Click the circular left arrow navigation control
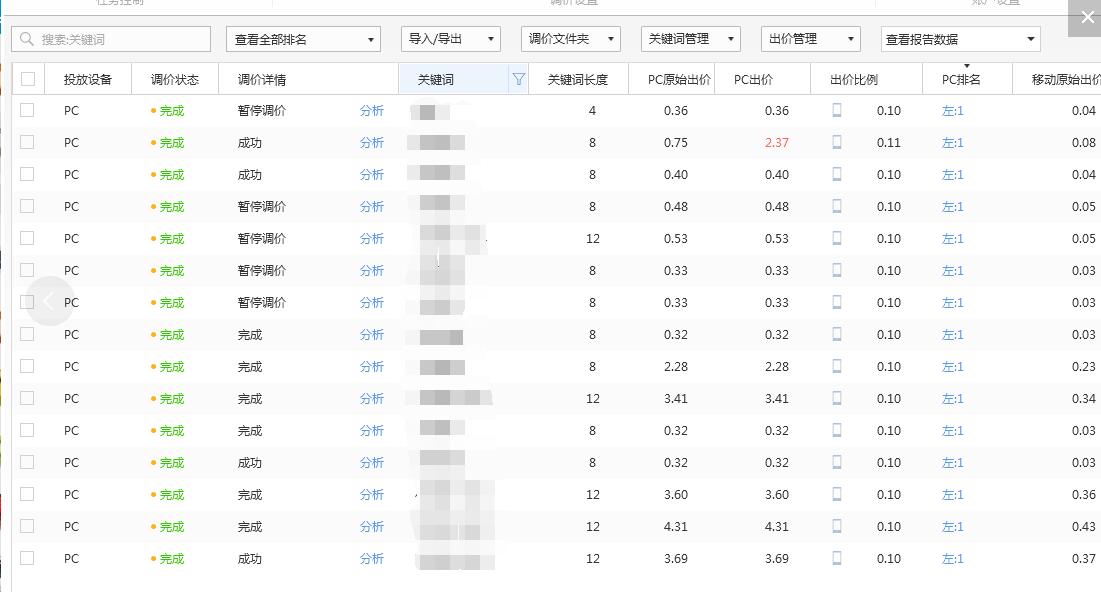 coord(49,300)
